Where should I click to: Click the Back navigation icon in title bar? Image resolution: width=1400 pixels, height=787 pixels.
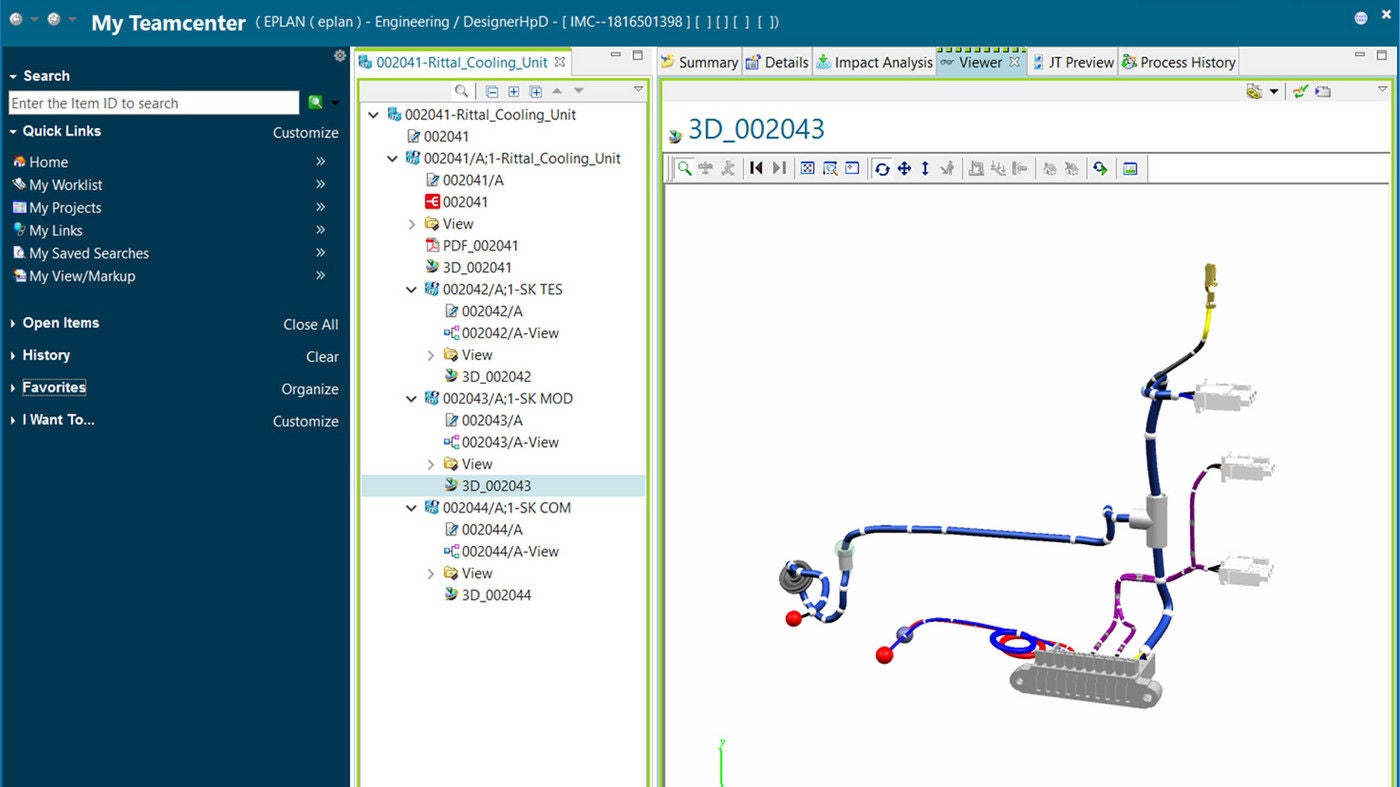pos(16,19)
